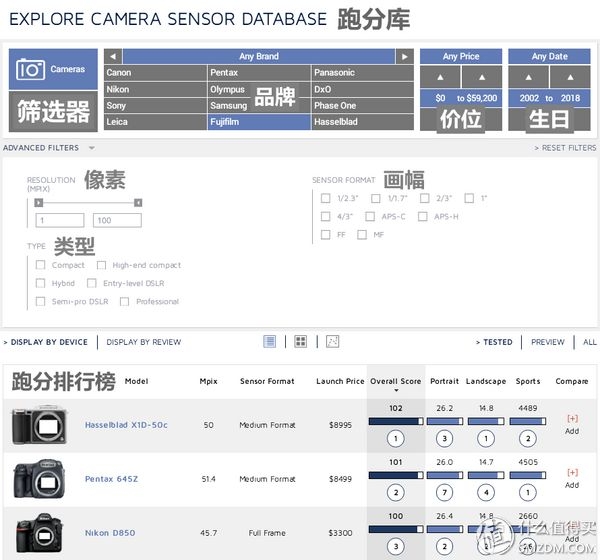
Task: Select Pentax brand filter
Action: coord(259,73)
